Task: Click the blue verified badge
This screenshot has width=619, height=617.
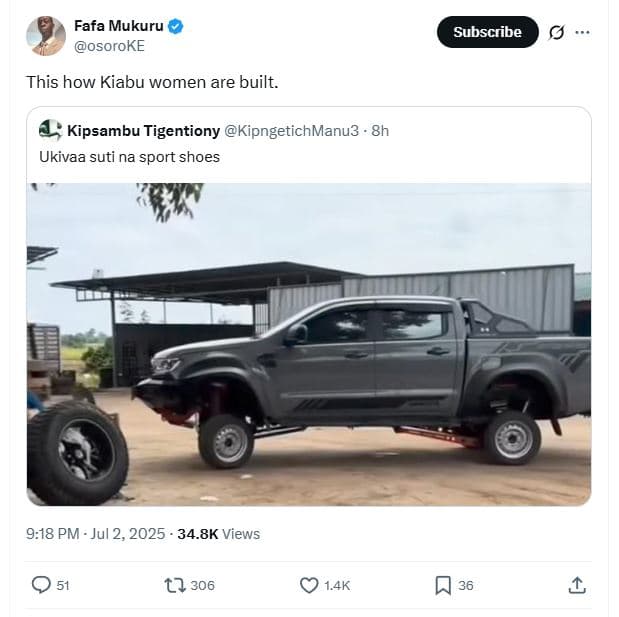Action: pos(176,26)
